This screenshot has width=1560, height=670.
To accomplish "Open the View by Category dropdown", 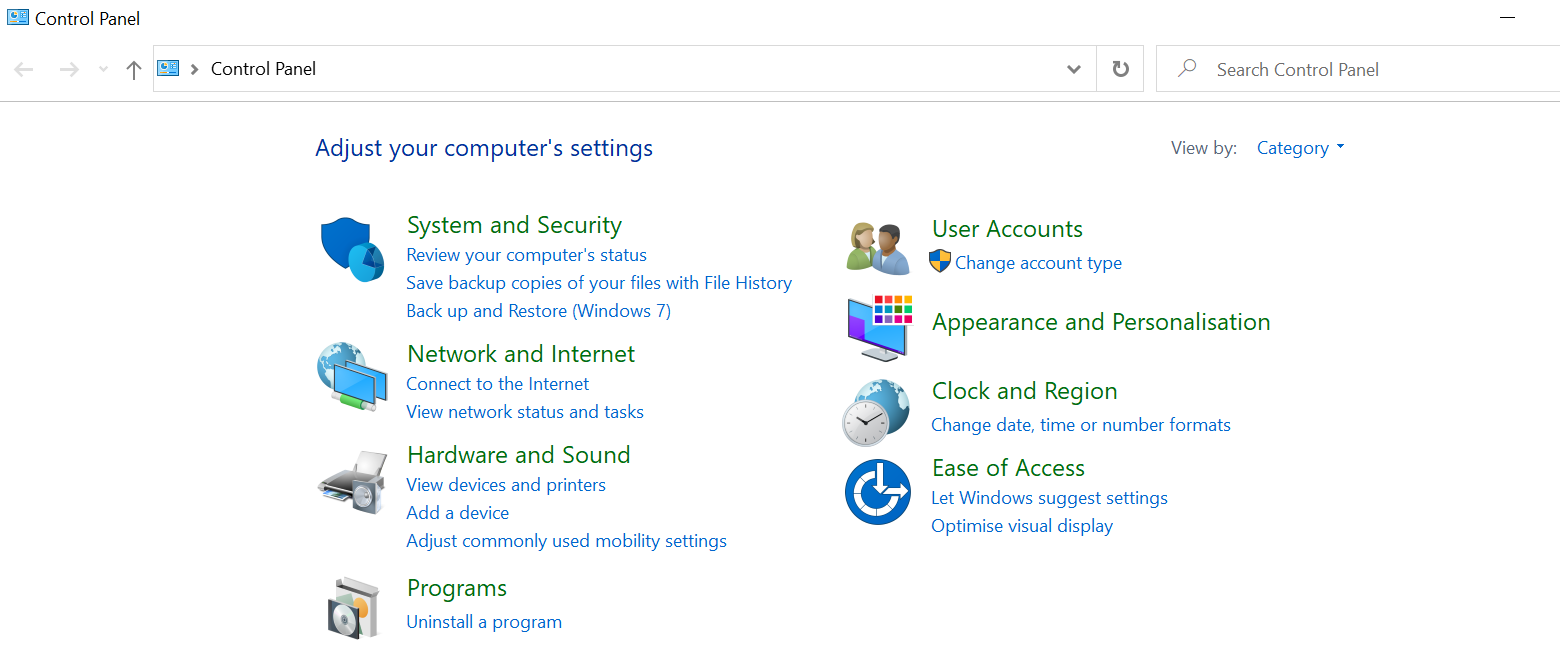I will click(1300, 148).
